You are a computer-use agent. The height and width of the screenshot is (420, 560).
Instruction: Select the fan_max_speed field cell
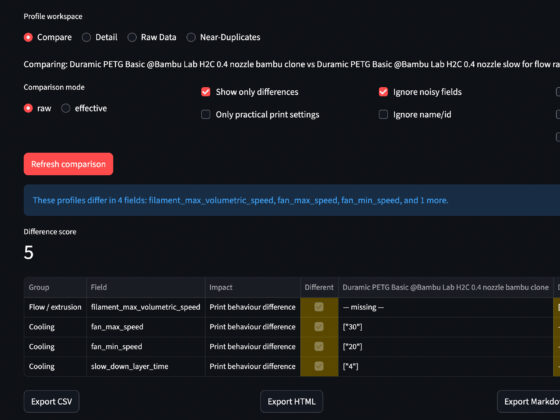coord(146,327)
